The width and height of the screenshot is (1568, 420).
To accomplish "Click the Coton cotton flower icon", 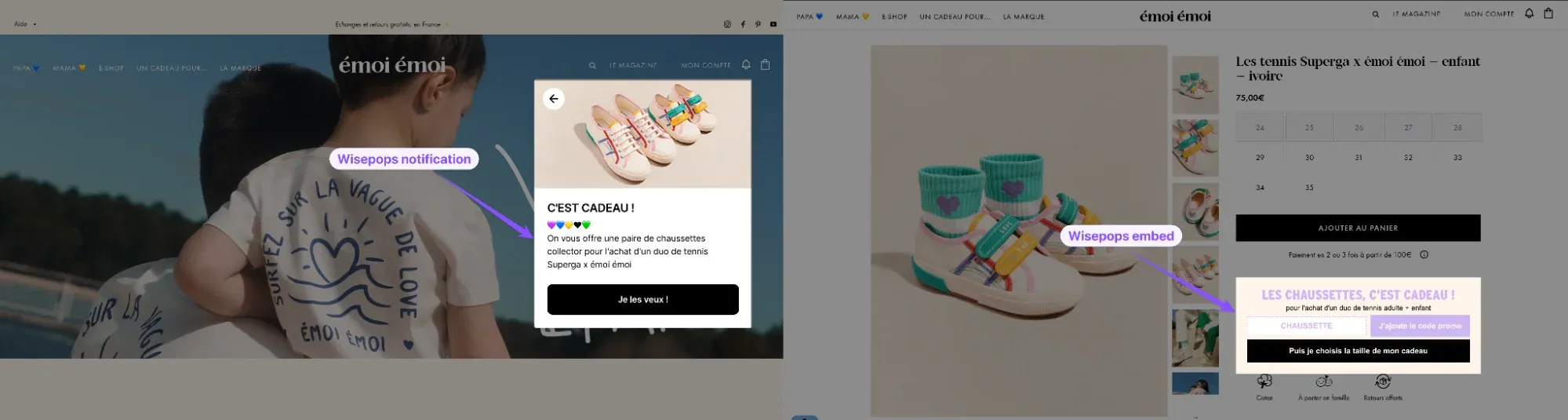I will tap(1264, 382).
